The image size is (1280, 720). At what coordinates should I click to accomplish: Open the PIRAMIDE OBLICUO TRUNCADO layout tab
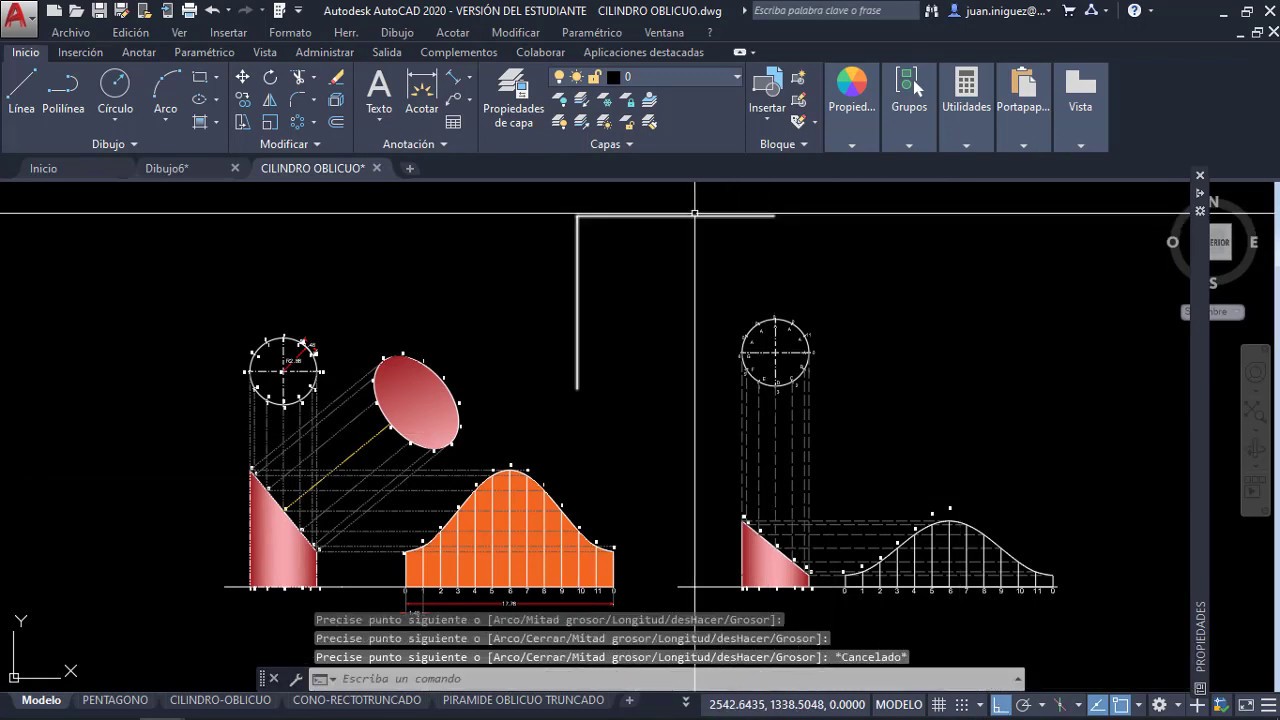click(523, 700)
